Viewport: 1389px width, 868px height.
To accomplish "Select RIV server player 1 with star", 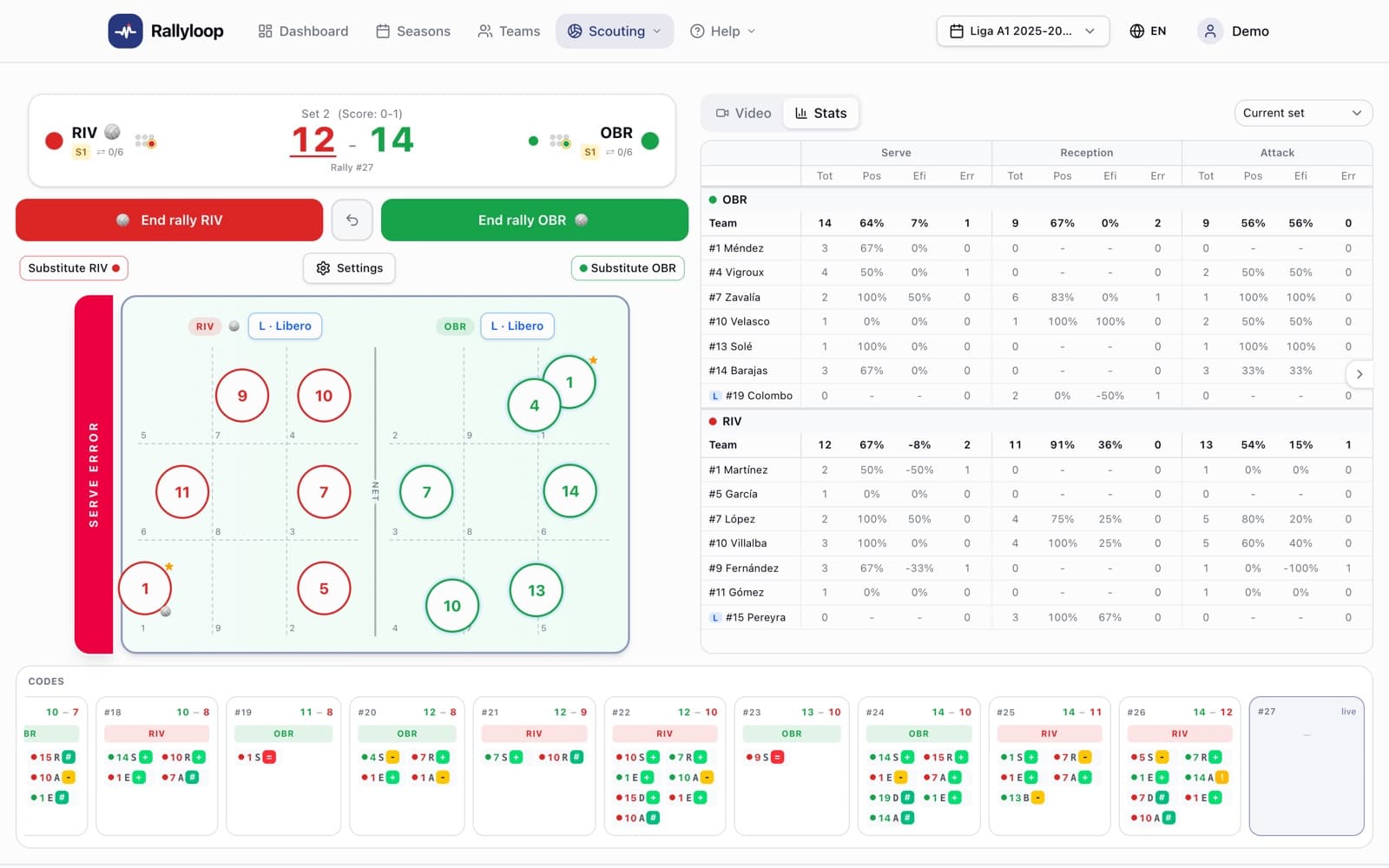I will 145,589.
